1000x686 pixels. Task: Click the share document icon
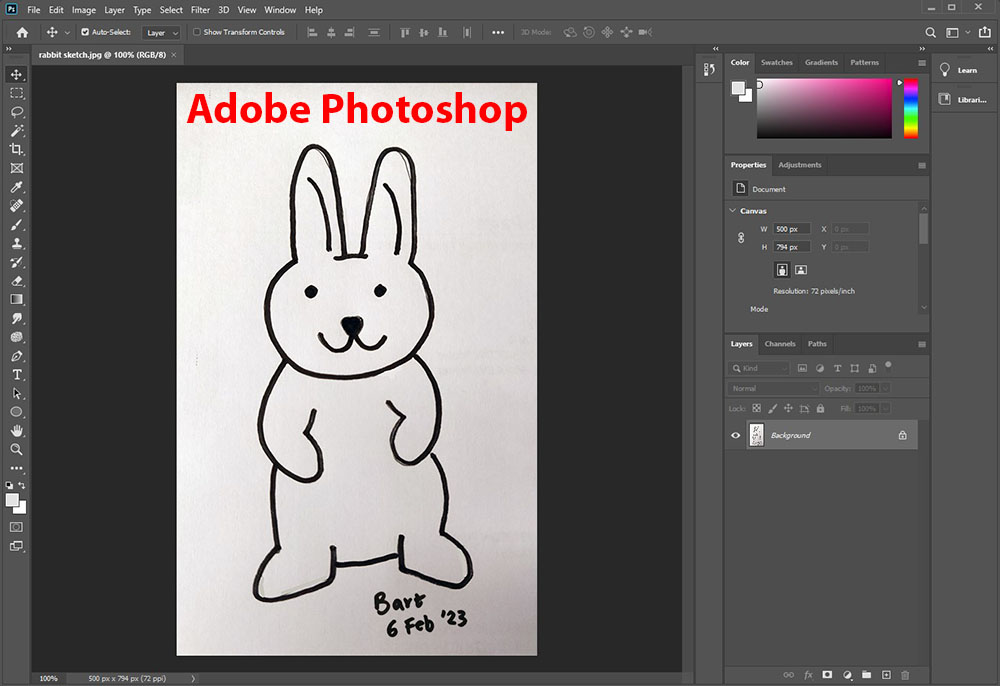tap(985, 33)
